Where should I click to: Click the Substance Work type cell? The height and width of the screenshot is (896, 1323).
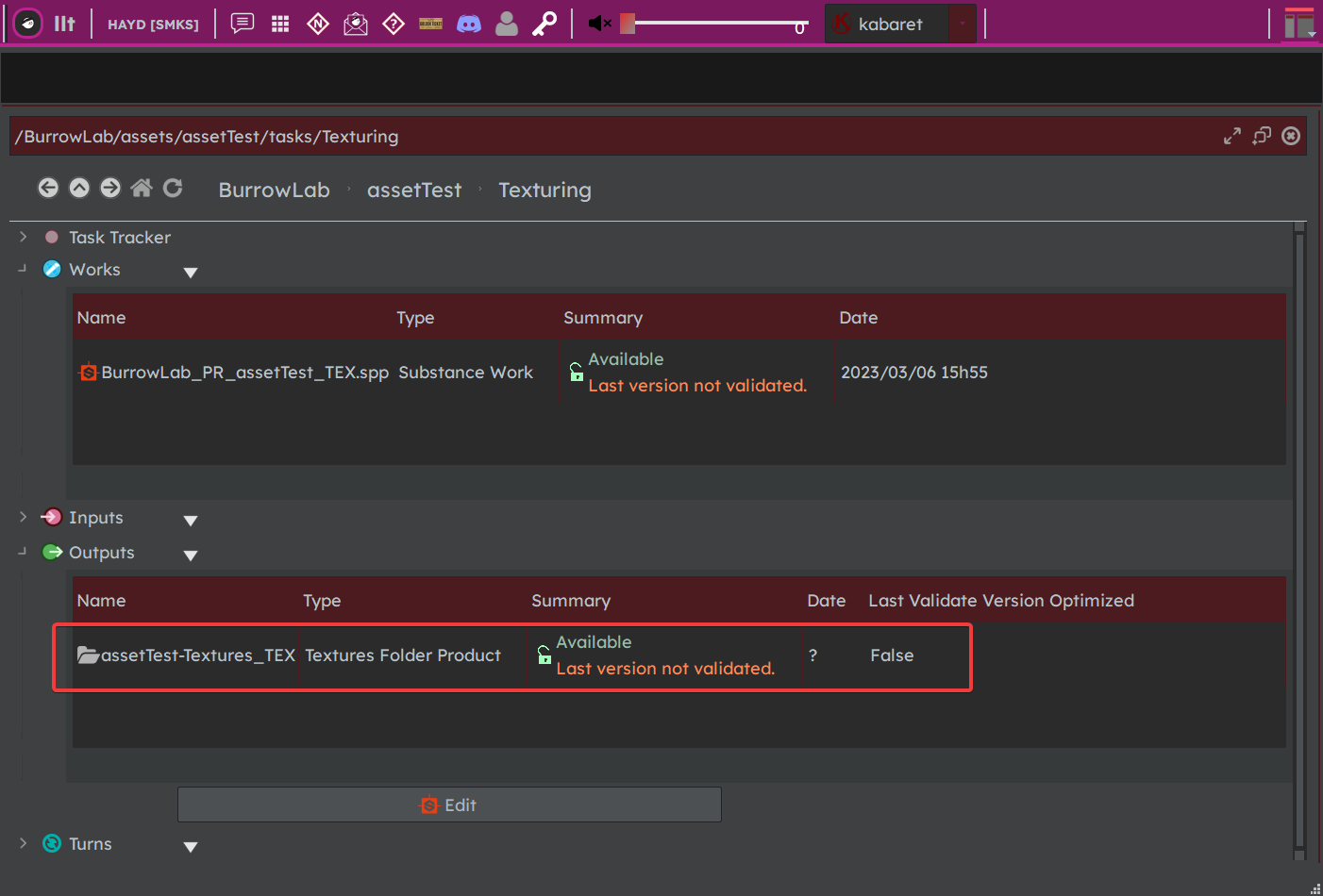point(466,373)
